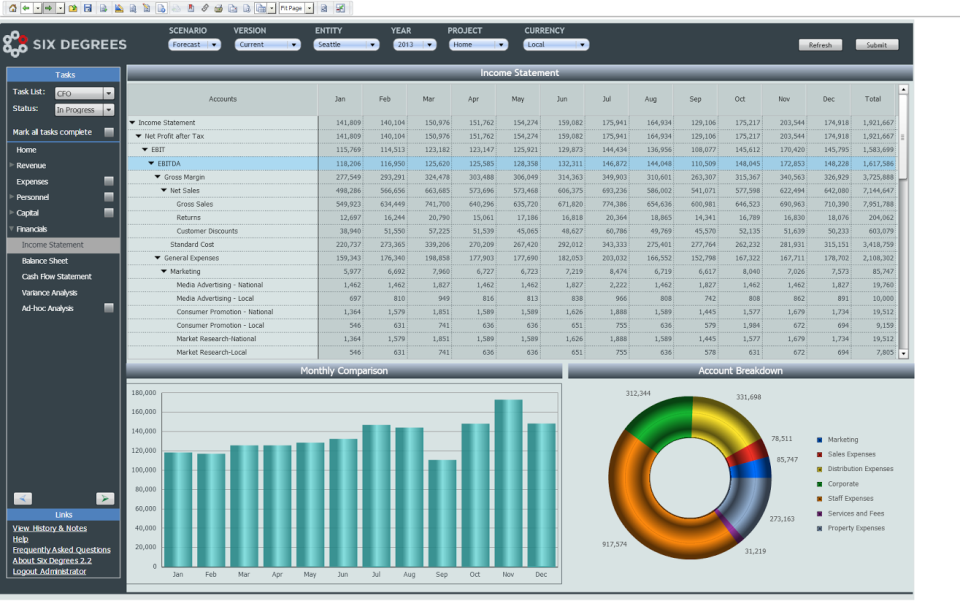This screenshot has height=601, width=960.
Task: Click the table scrollbar down arrow
Action: tap(903, 353)
